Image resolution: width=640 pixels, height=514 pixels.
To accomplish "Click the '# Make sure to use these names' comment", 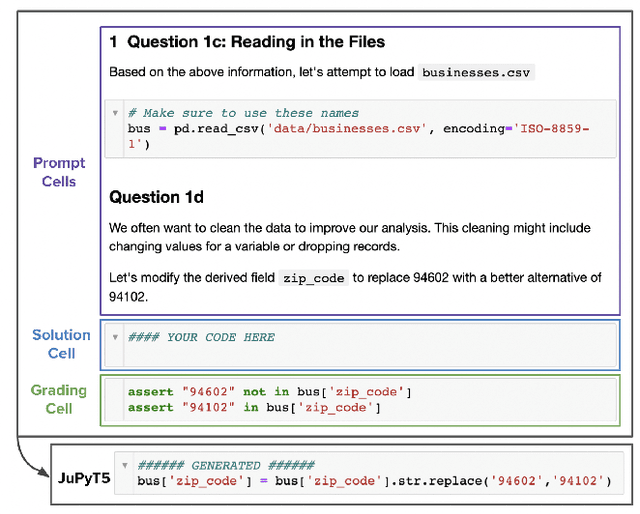I will 243,113.
